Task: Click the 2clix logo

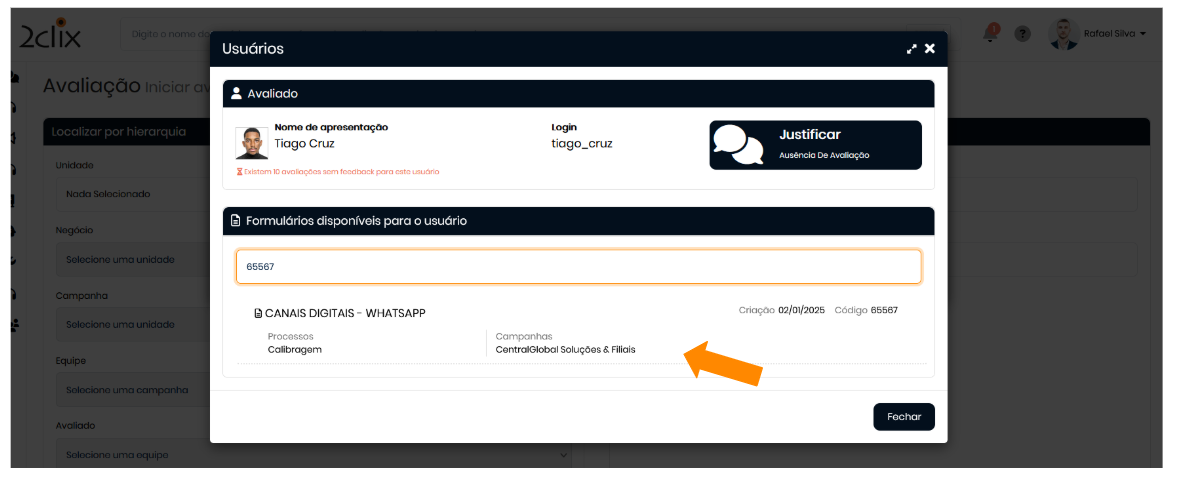Action: [x=50, y=35]
